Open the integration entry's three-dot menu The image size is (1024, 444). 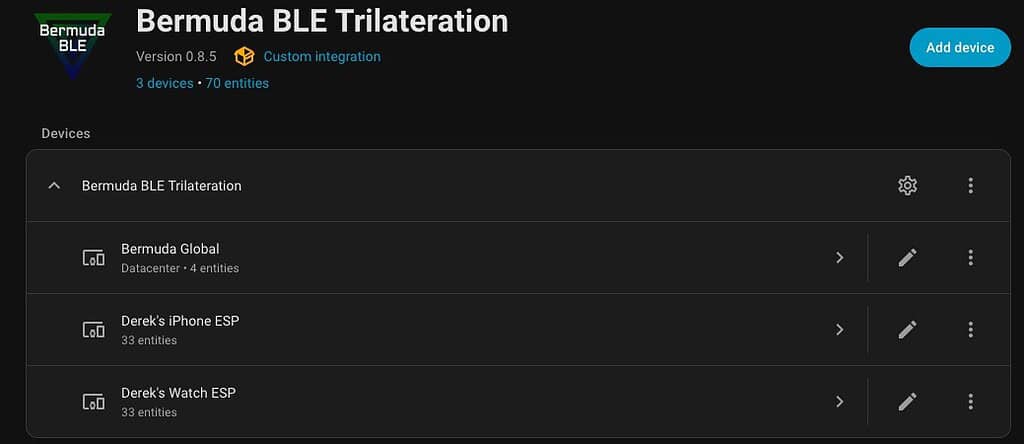970,185
